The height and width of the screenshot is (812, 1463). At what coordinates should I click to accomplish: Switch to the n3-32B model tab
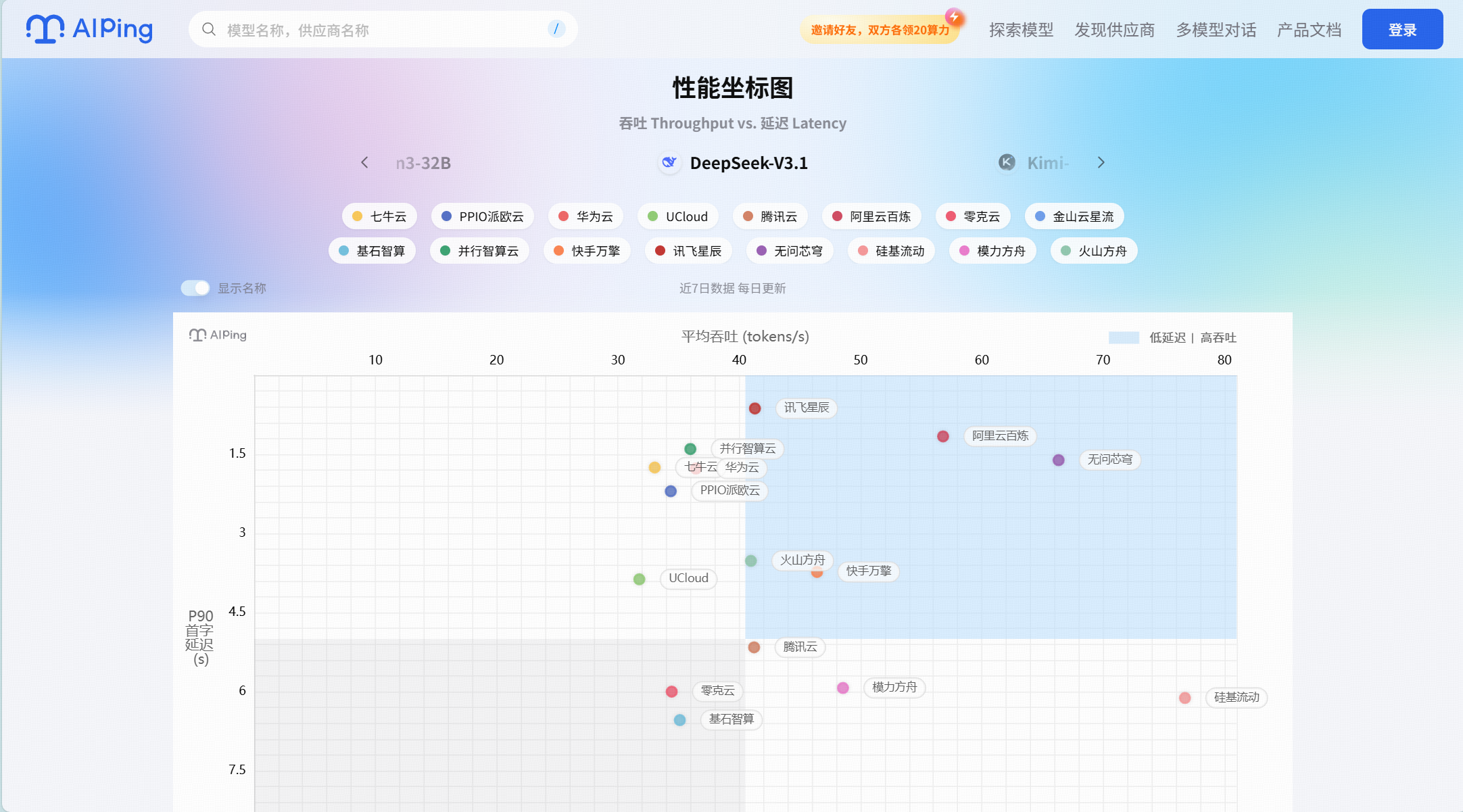pos(423,163)
